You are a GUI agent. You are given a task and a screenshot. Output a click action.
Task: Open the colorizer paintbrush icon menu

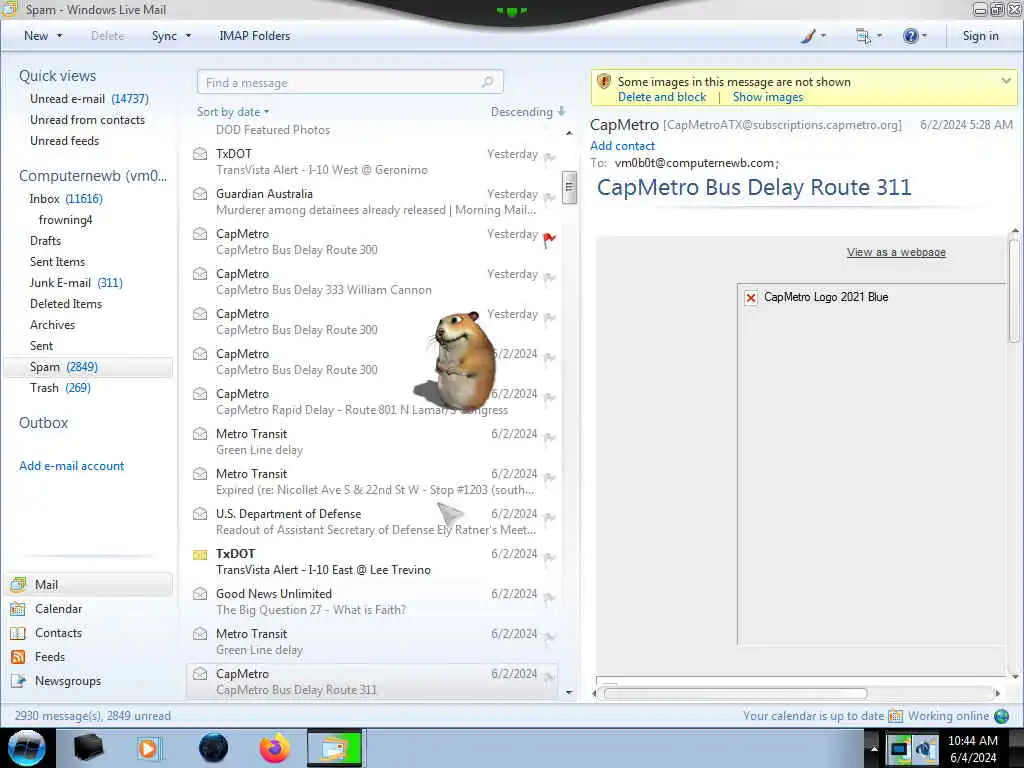(x=813, y=36)
